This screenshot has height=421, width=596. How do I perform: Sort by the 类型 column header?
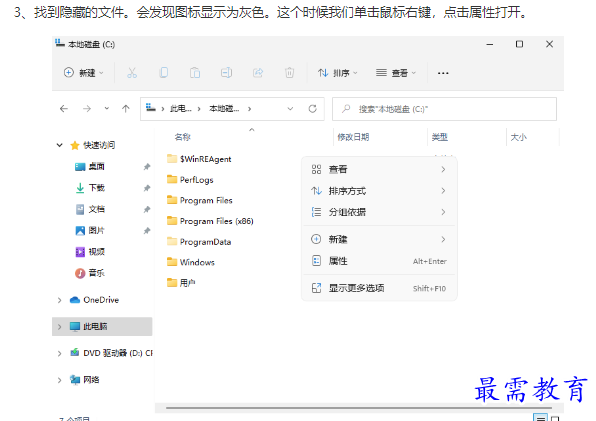point(440,137)
